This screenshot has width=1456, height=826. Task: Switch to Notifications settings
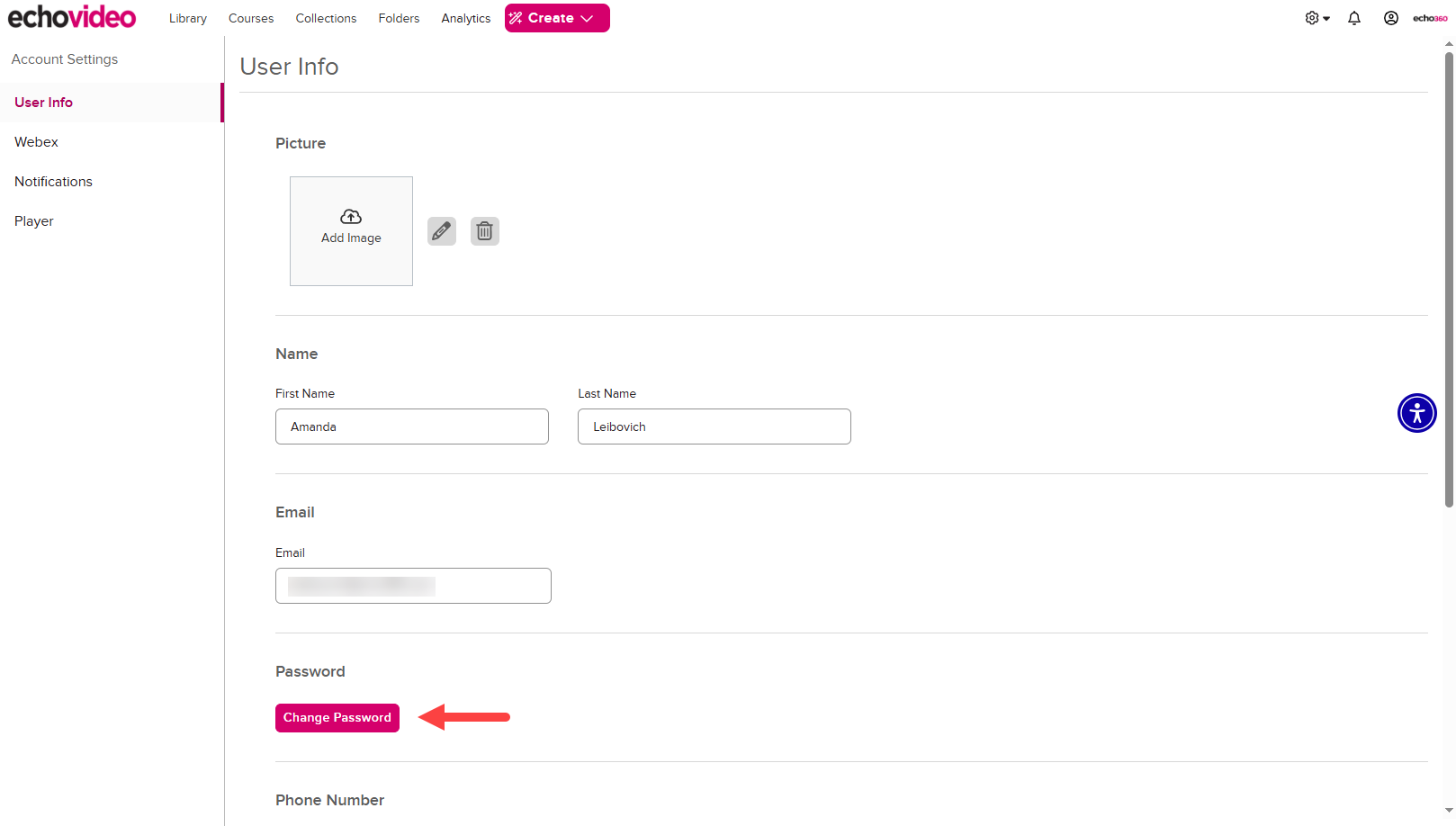coord(53,182)
